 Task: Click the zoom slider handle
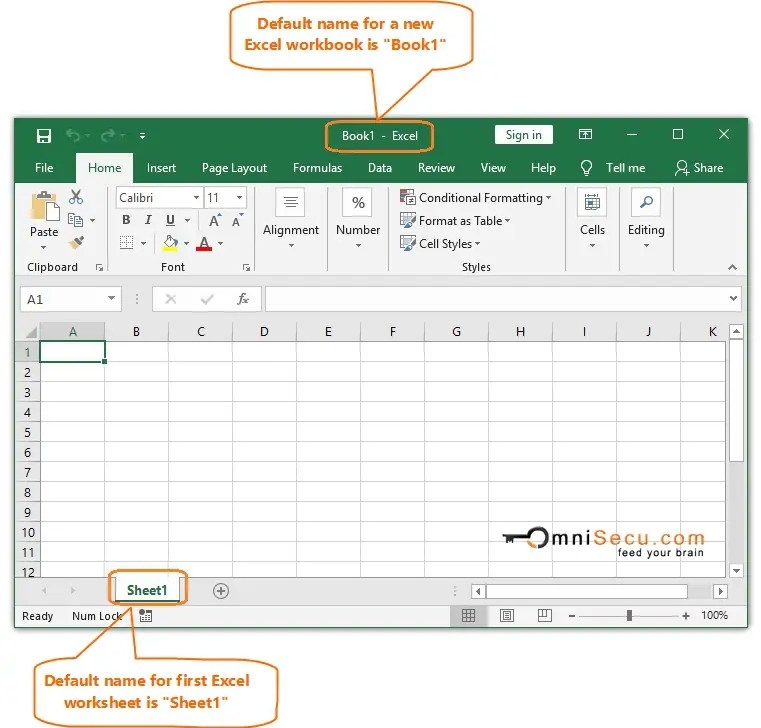tap(629, 616)
